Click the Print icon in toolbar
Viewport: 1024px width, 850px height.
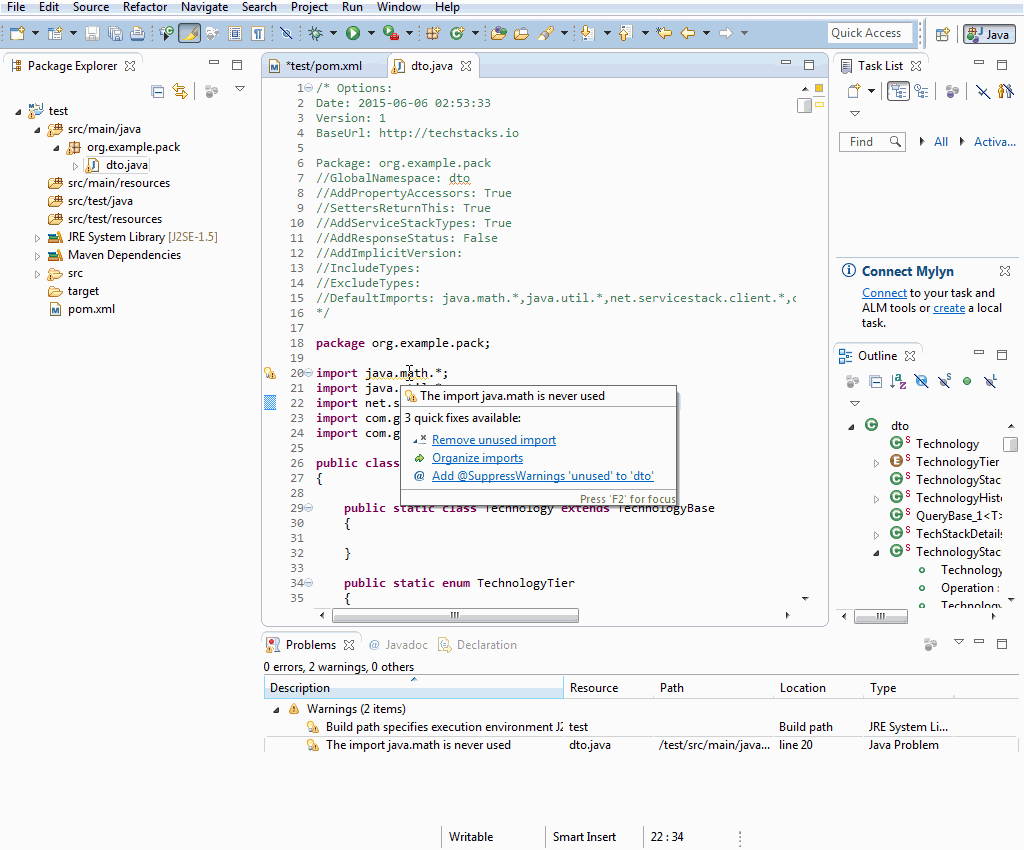click(x=137, y=34)
